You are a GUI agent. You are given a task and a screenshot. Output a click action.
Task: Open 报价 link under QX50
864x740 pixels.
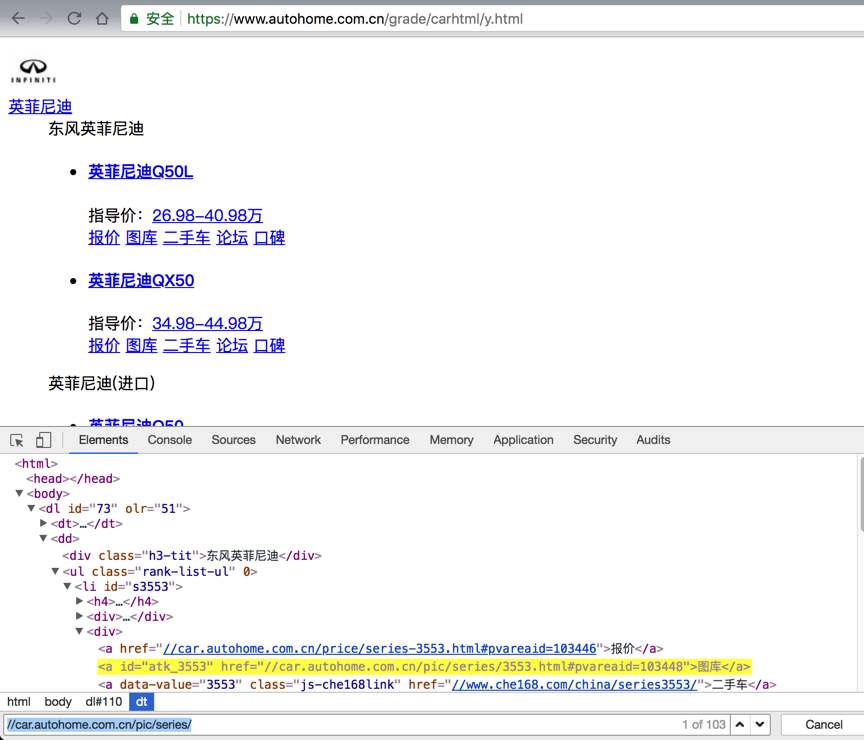(104, 345)
